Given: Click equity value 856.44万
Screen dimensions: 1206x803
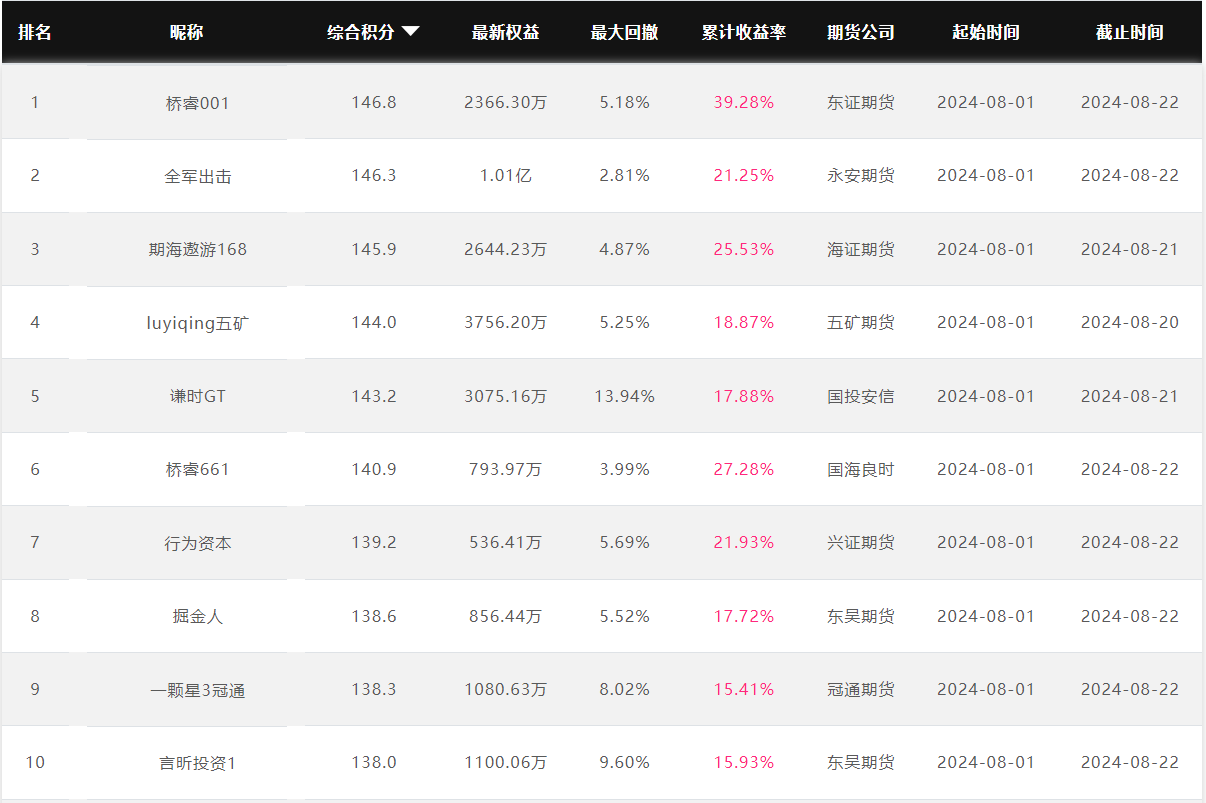Looking at the screenshot, I should click(x=506, y=617).
